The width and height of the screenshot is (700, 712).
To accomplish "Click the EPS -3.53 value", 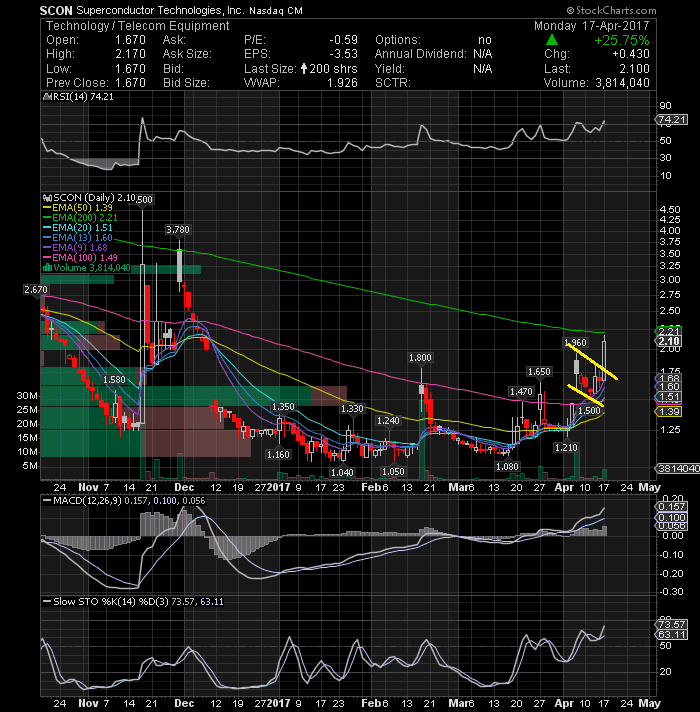I will tap(344, 54).
